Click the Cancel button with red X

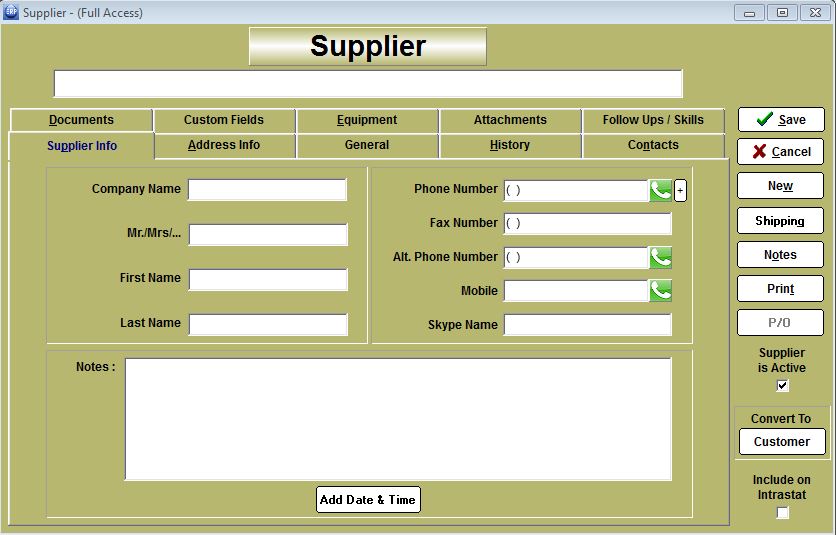click(781, 152)
